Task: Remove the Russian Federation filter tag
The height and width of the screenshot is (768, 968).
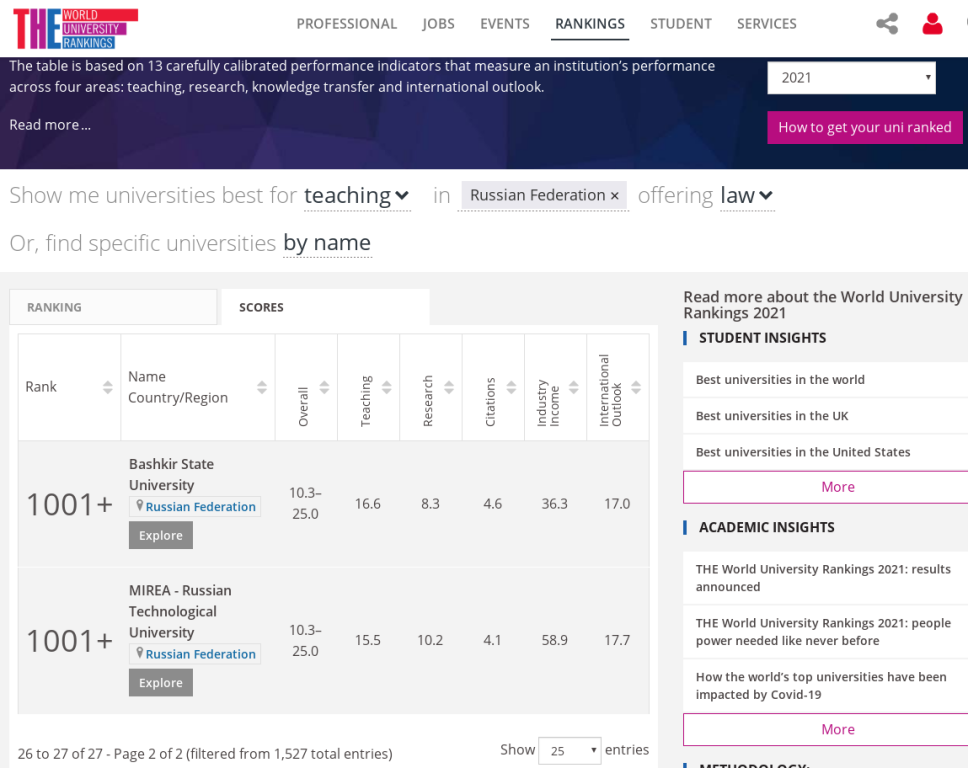Action: click(x=615, y=196)
